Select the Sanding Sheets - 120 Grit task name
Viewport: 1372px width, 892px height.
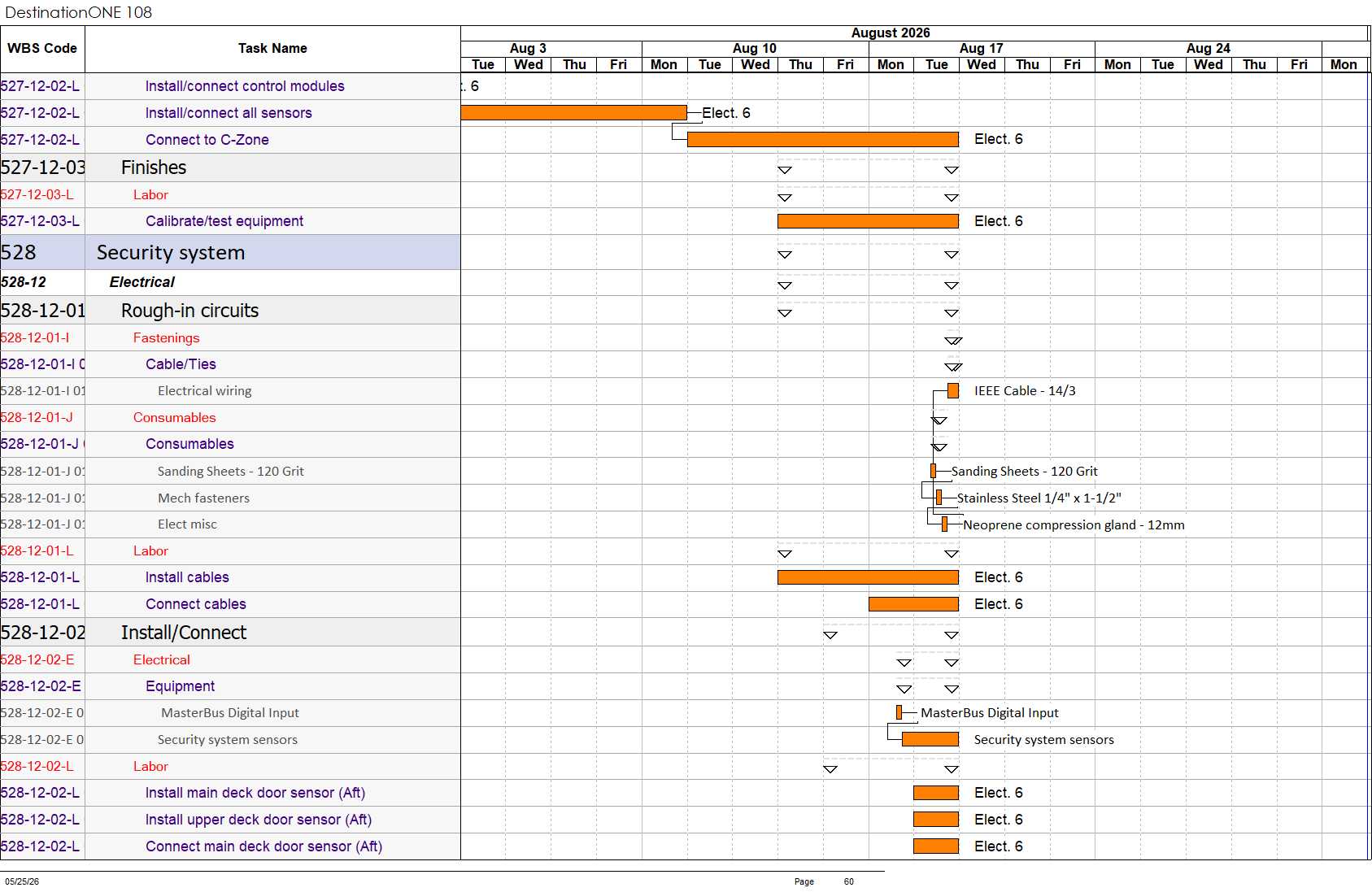tap(231, 472)
